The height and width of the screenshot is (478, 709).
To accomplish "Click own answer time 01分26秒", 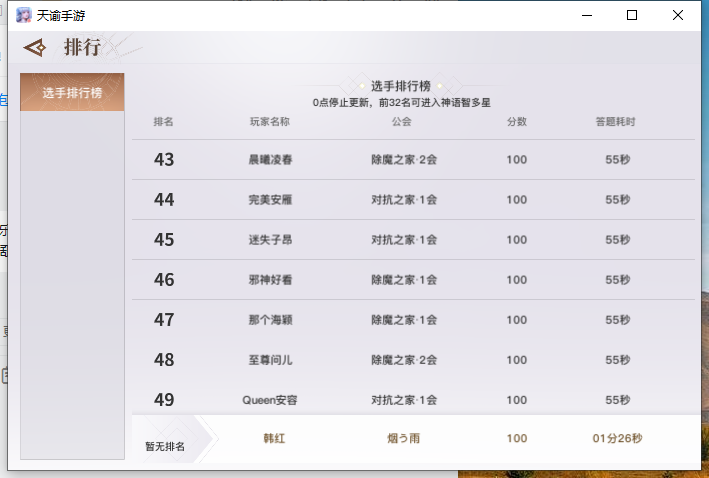I will (617, 438).
